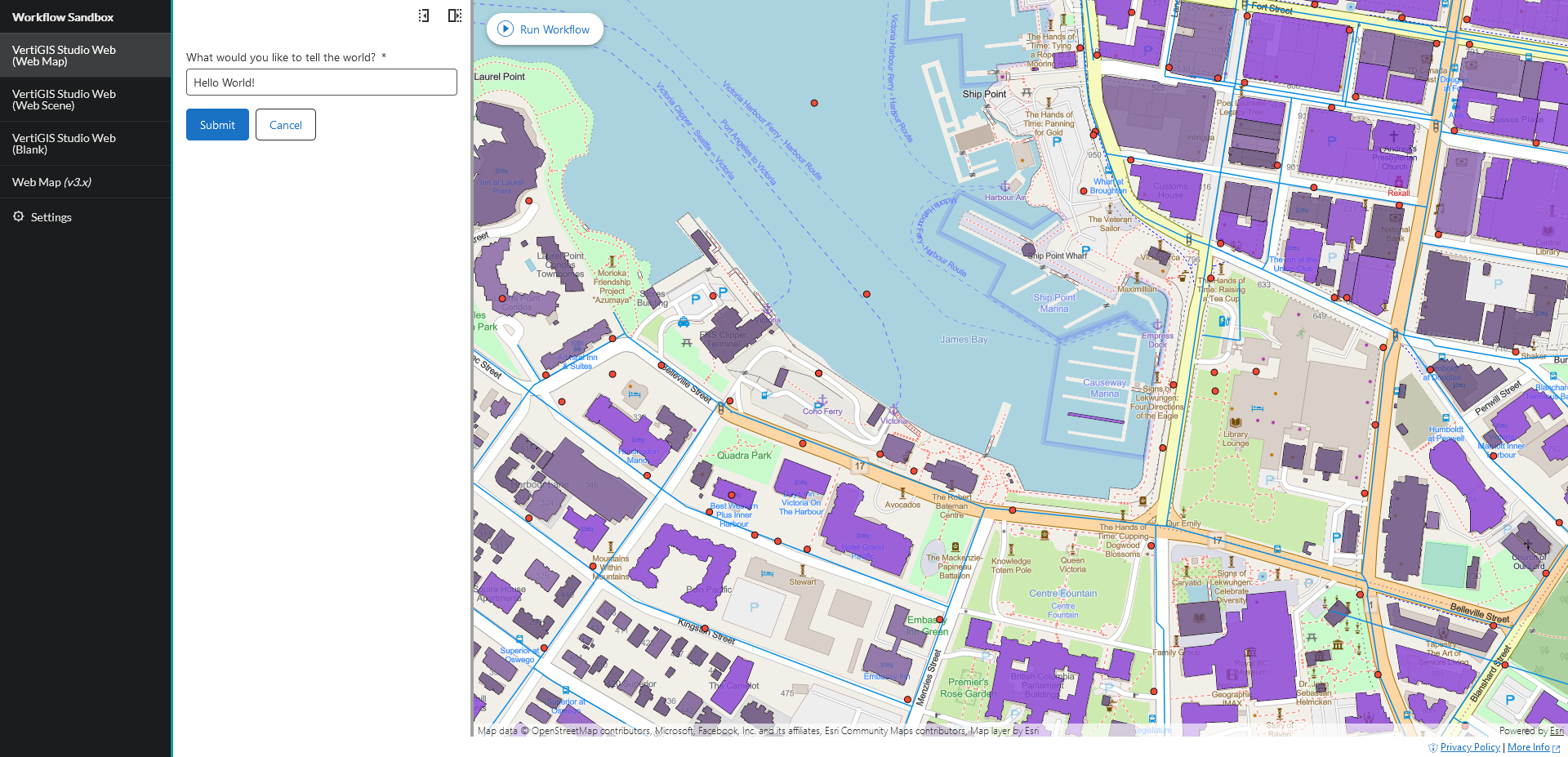
Task: Open VertiGIS Studio Web (Web Map) entry
Action: tap(86, 55)
